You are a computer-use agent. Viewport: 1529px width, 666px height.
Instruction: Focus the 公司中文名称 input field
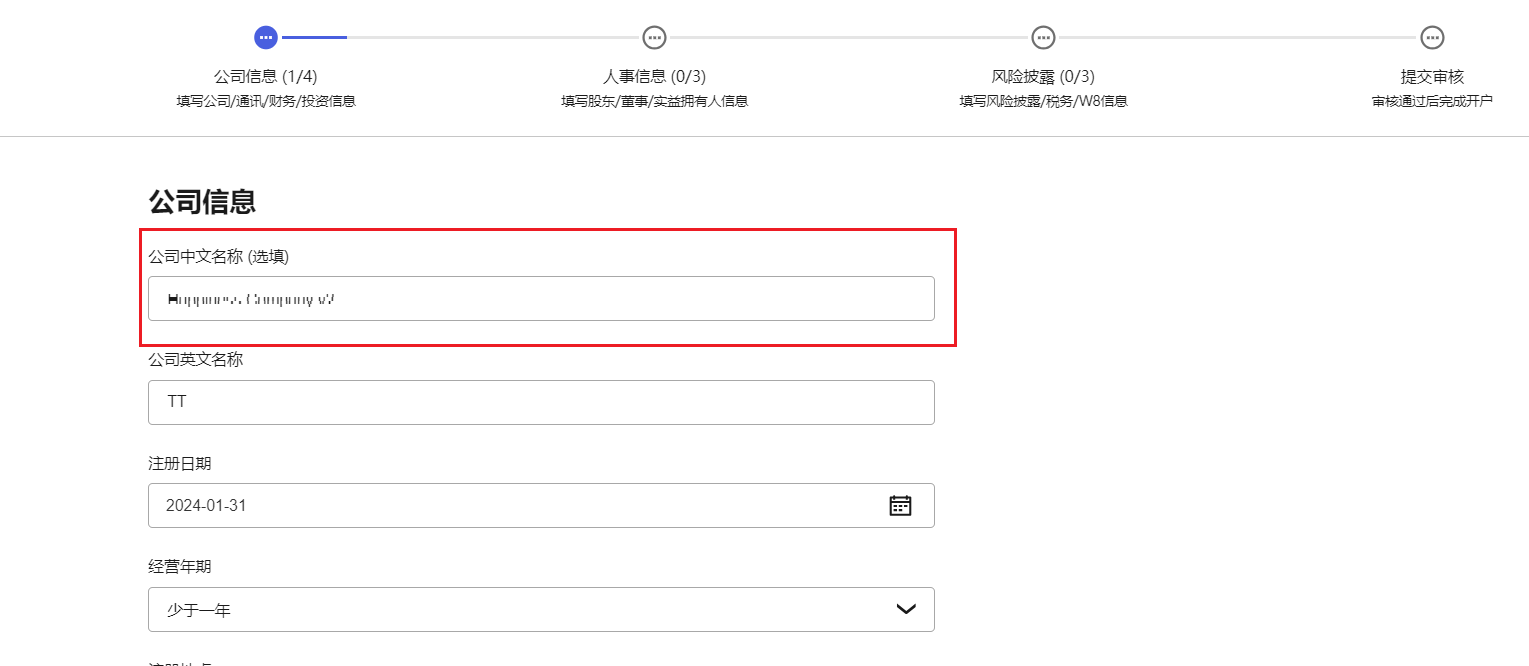tap(540, 298)
